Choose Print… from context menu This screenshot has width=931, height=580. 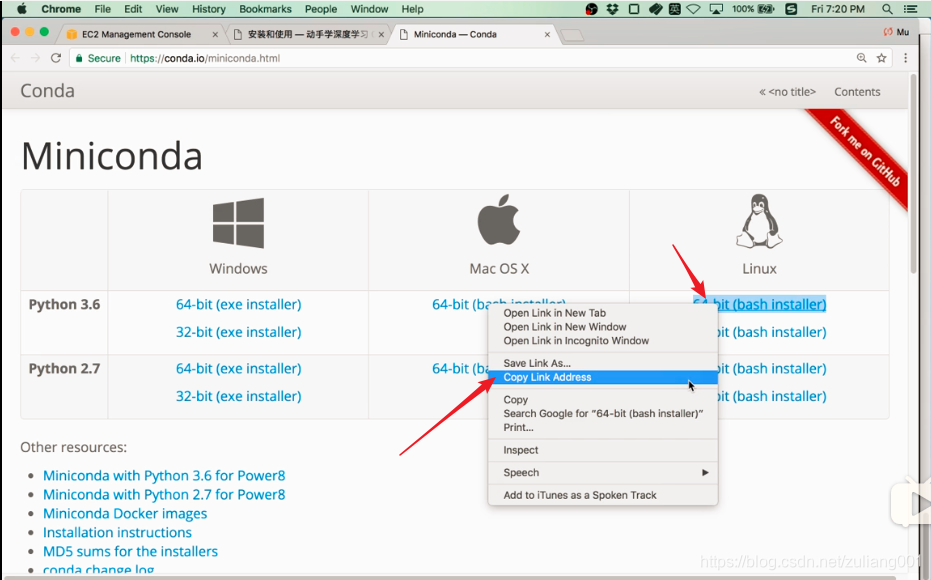pos(603,427)
